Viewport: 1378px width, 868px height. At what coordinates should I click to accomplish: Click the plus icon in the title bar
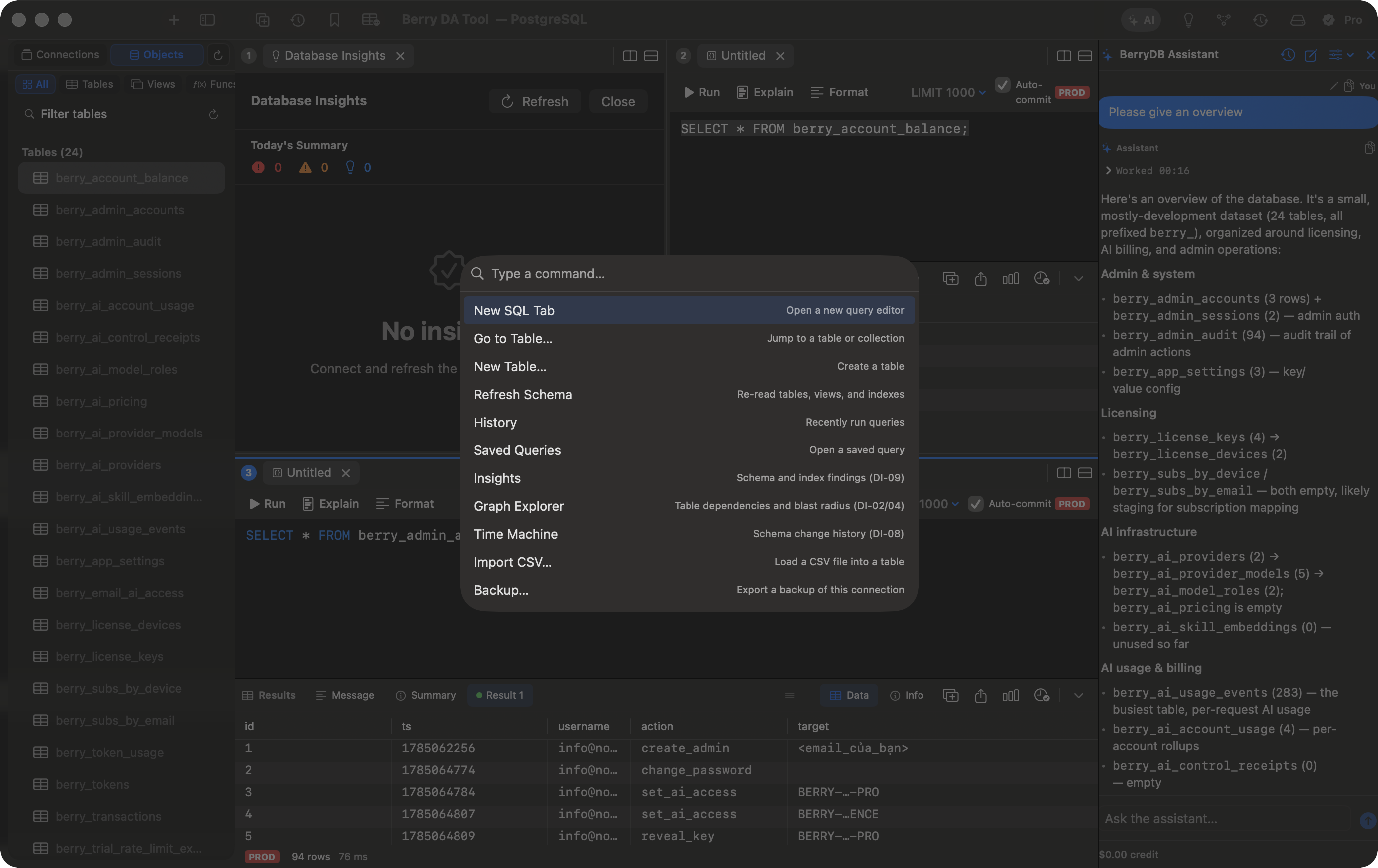[x=174, y=20]
